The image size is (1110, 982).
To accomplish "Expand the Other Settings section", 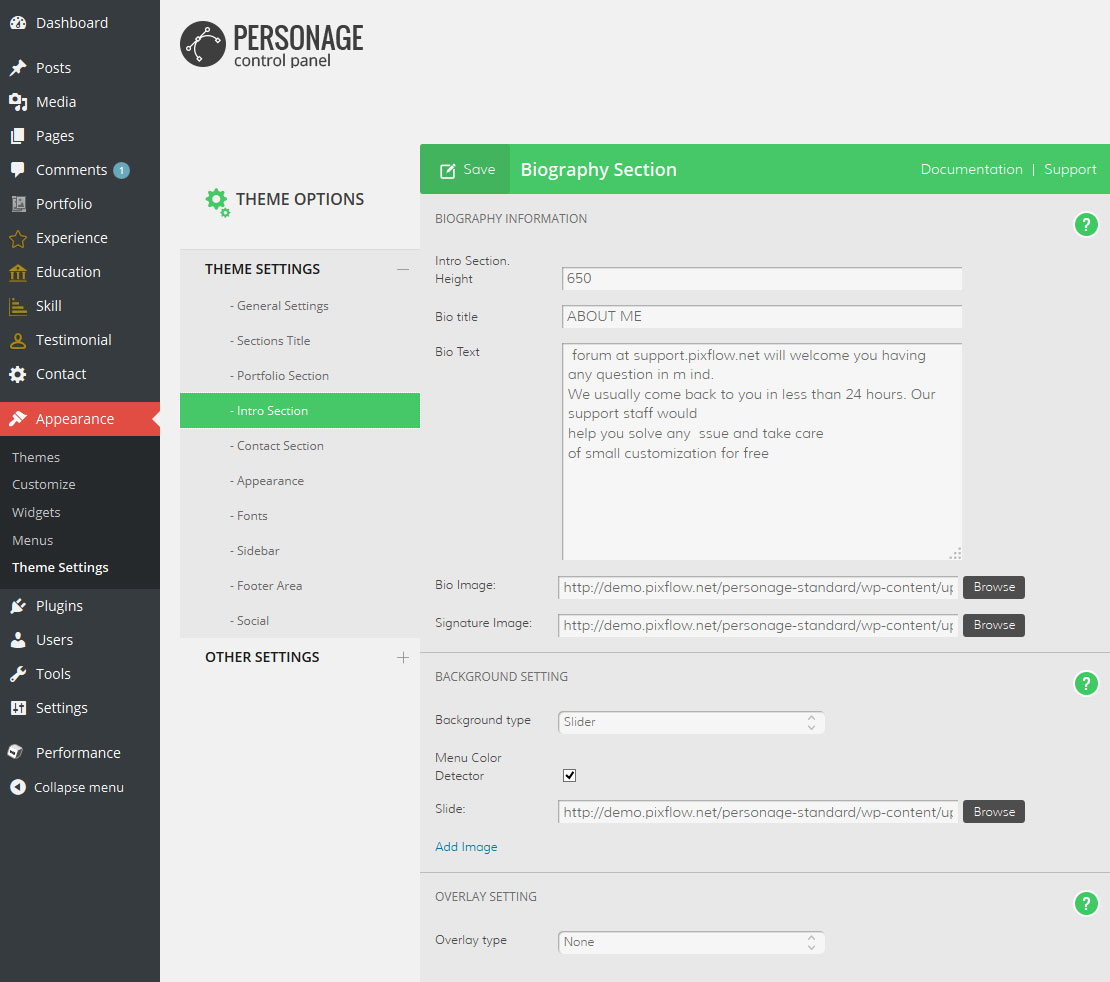I will click(x=403, y=657).
